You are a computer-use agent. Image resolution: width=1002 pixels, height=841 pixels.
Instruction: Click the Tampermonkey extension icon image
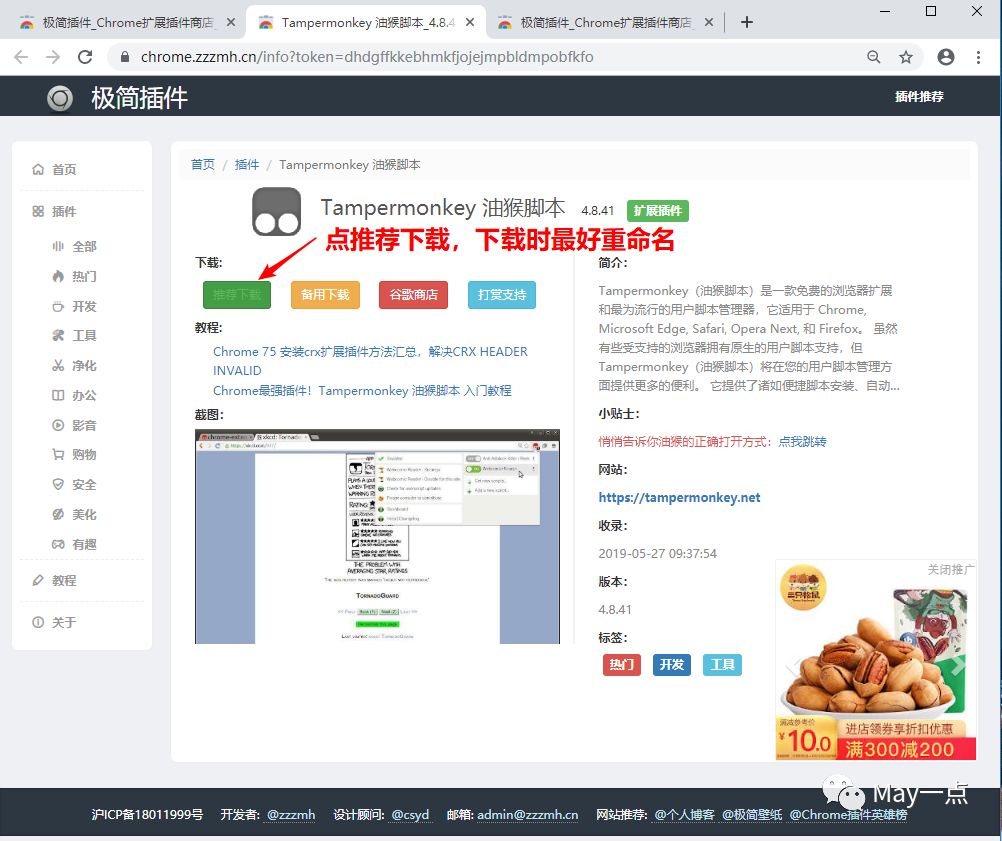pyautogui.click(x=277, y=212)
